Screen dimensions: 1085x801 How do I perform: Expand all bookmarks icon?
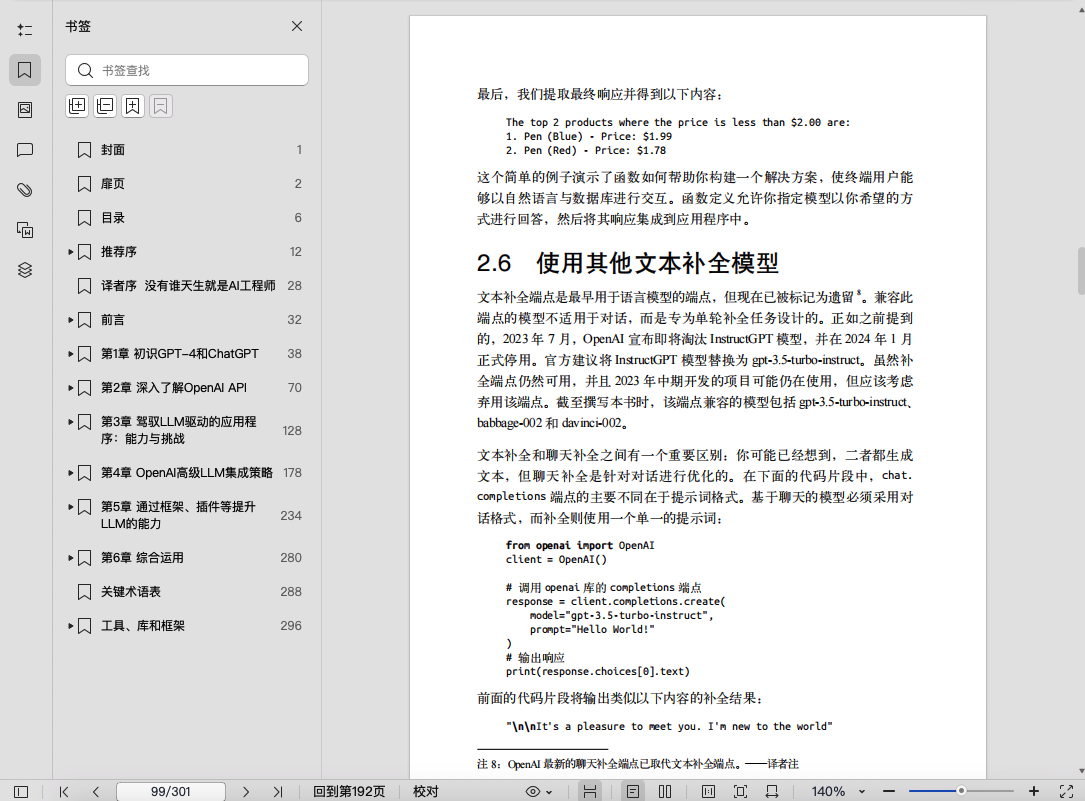77,106
